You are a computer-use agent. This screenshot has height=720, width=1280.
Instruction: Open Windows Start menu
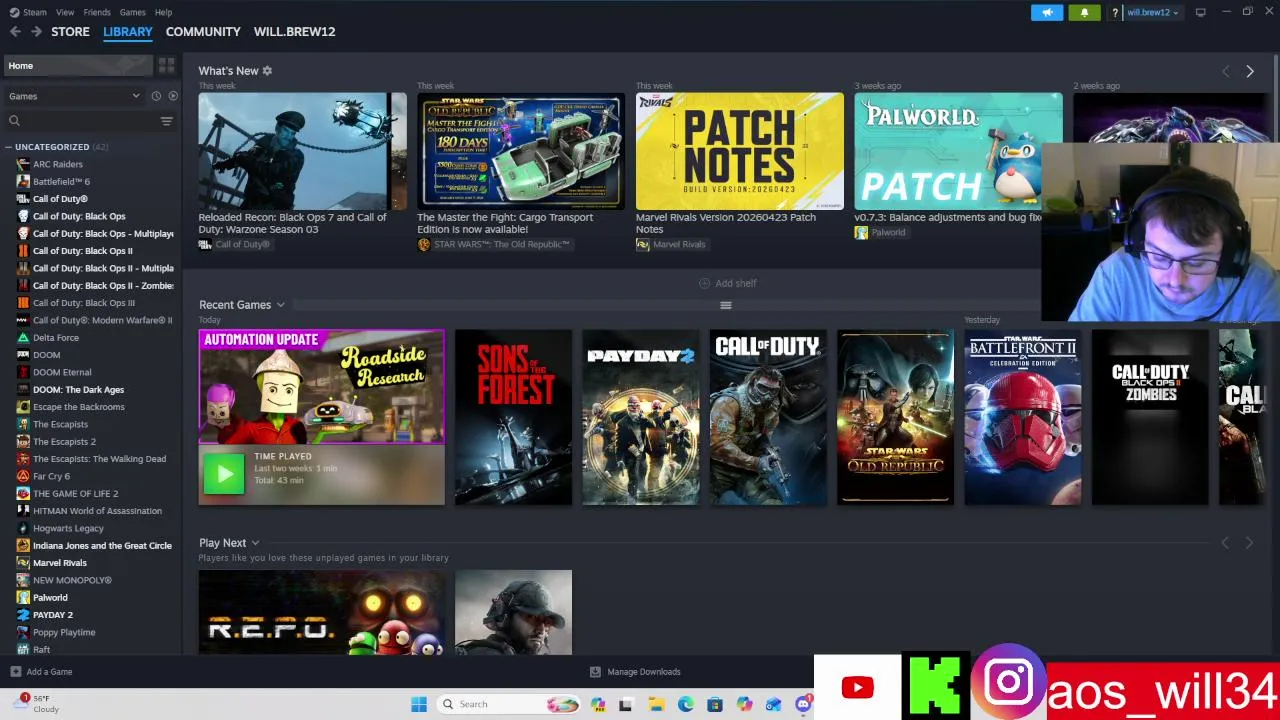pos(419,704)
